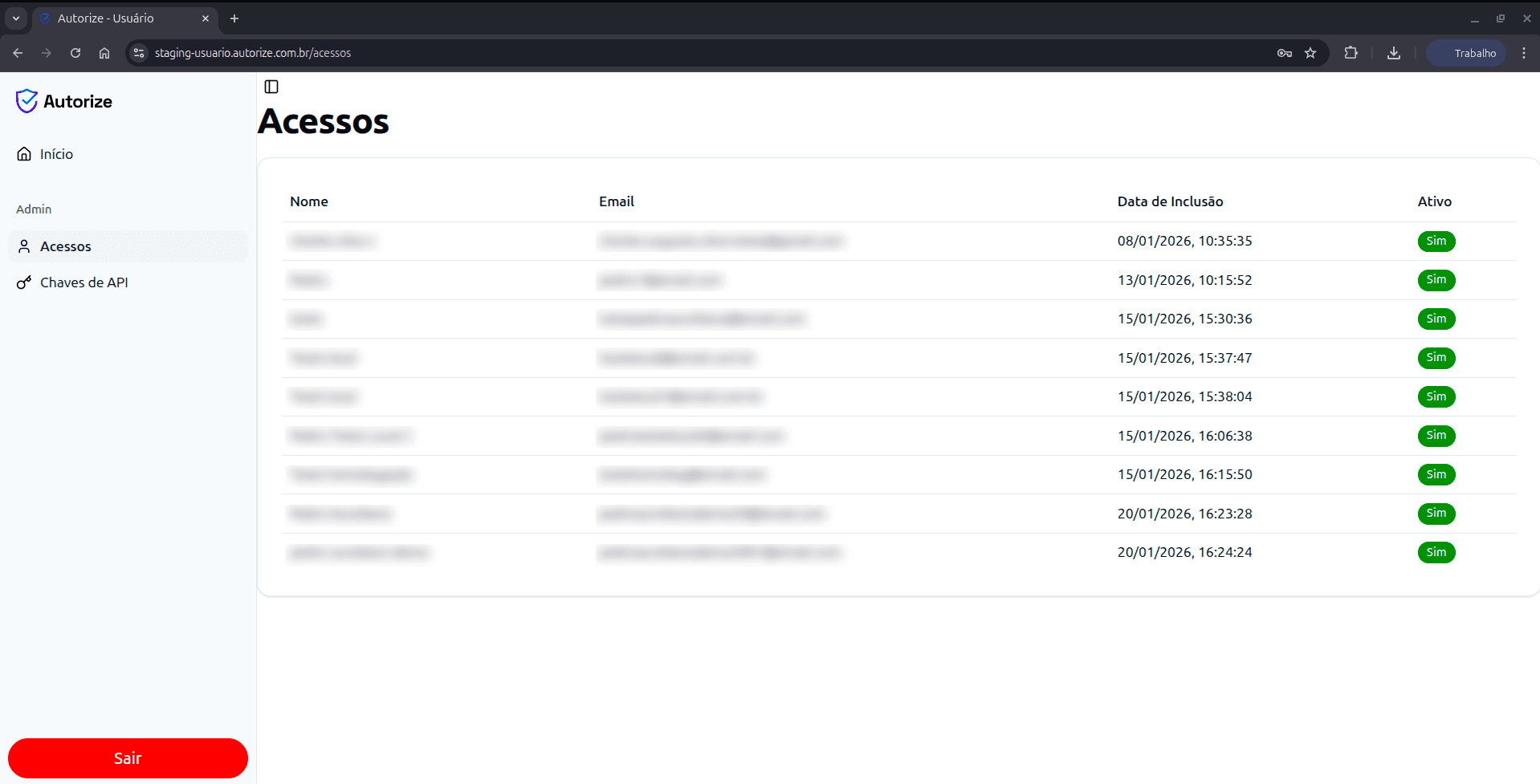This screenshot has width=1540, height=784.
Task: Open the browser home page
Action: click(104, 53)
